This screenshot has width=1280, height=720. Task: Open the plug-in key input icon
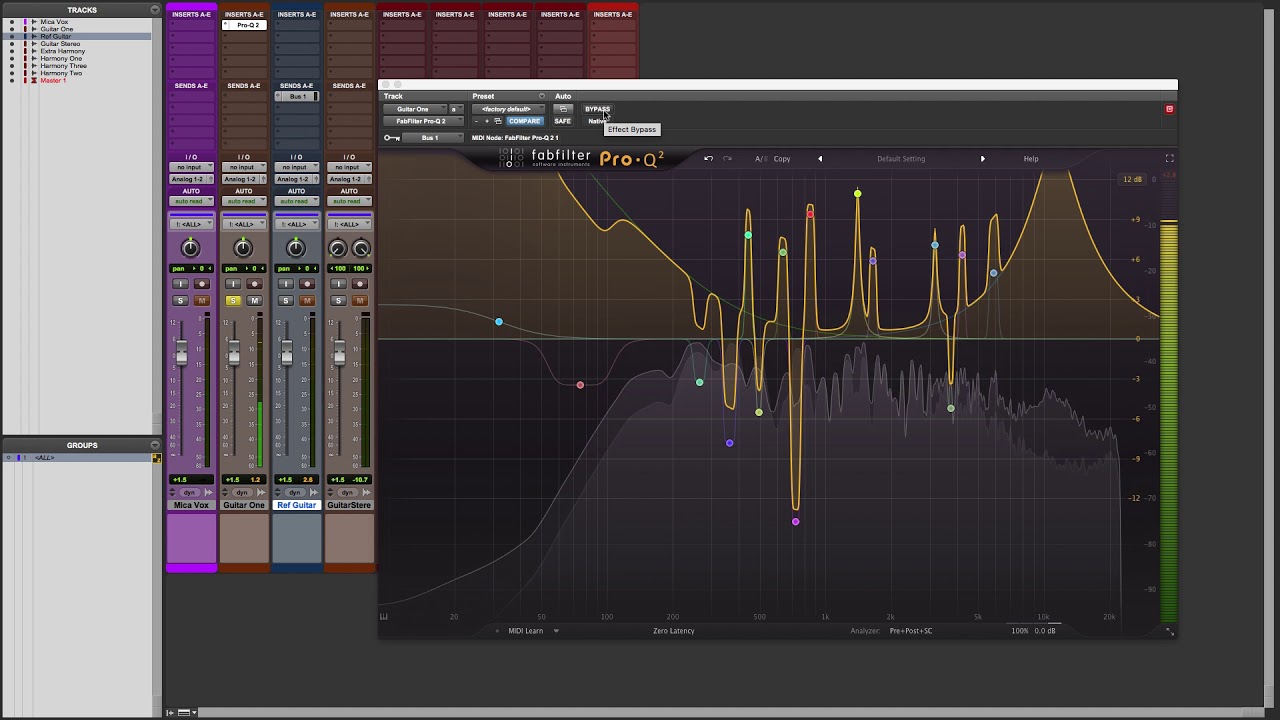tap(391, 138)
